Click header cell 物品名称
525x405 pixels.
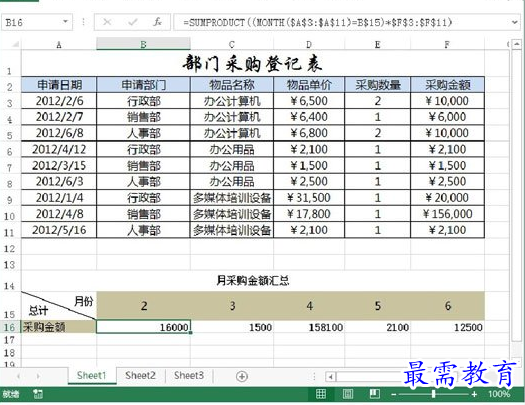(232, 85)
